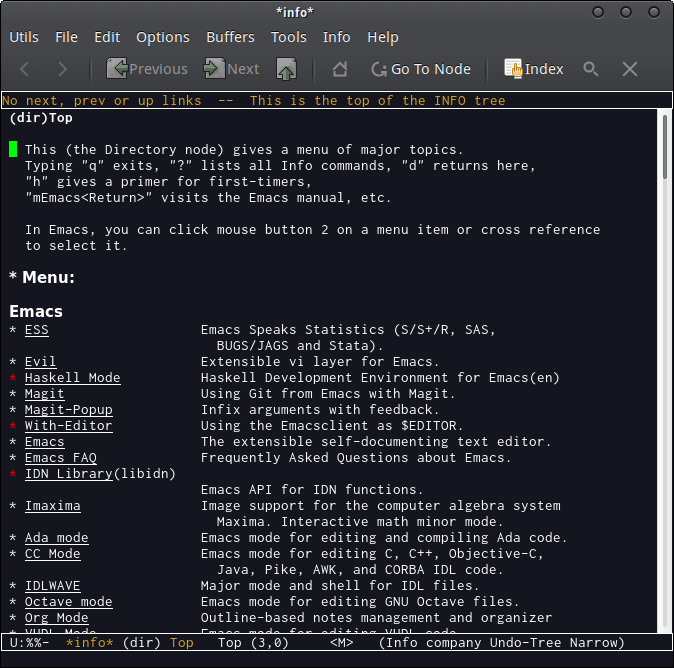Open the Buffers menu
This screenshot has height=668, width=674.
[230, 37]
